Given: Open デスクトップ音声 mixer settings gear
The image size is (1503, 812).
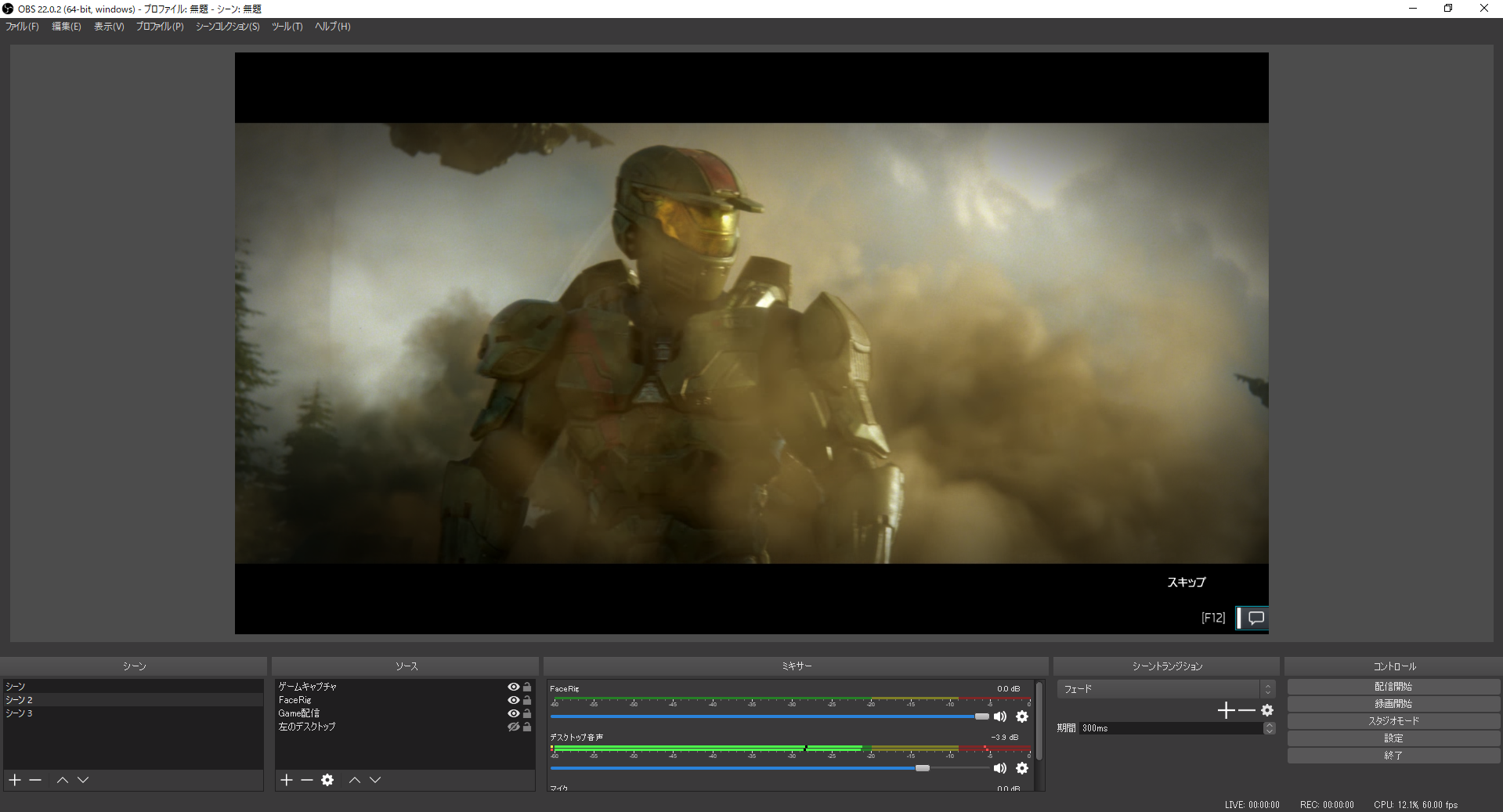Looking at the screenshot, I should (1022, 768).
